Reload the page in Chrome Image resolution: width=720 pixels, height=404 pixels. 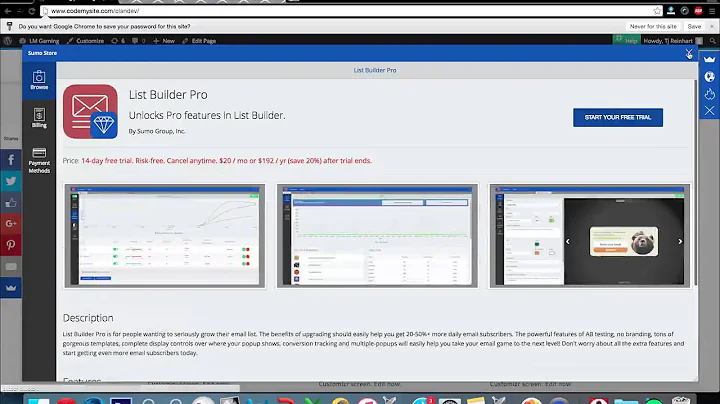click(x=31, y=11)
